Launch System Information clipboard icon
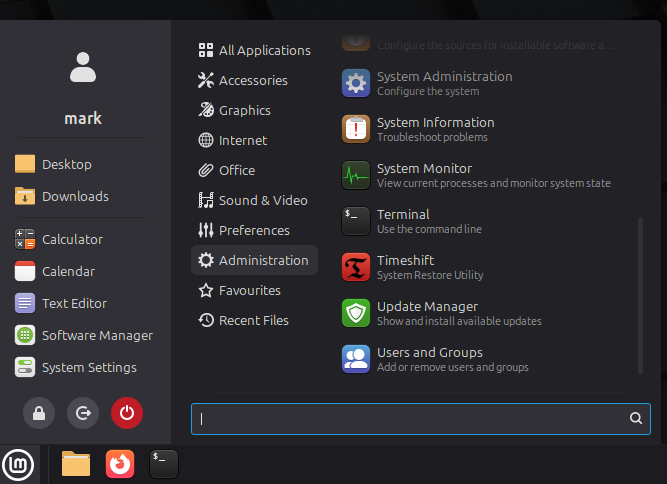This screenshot has width=667, height=484. 356,129
